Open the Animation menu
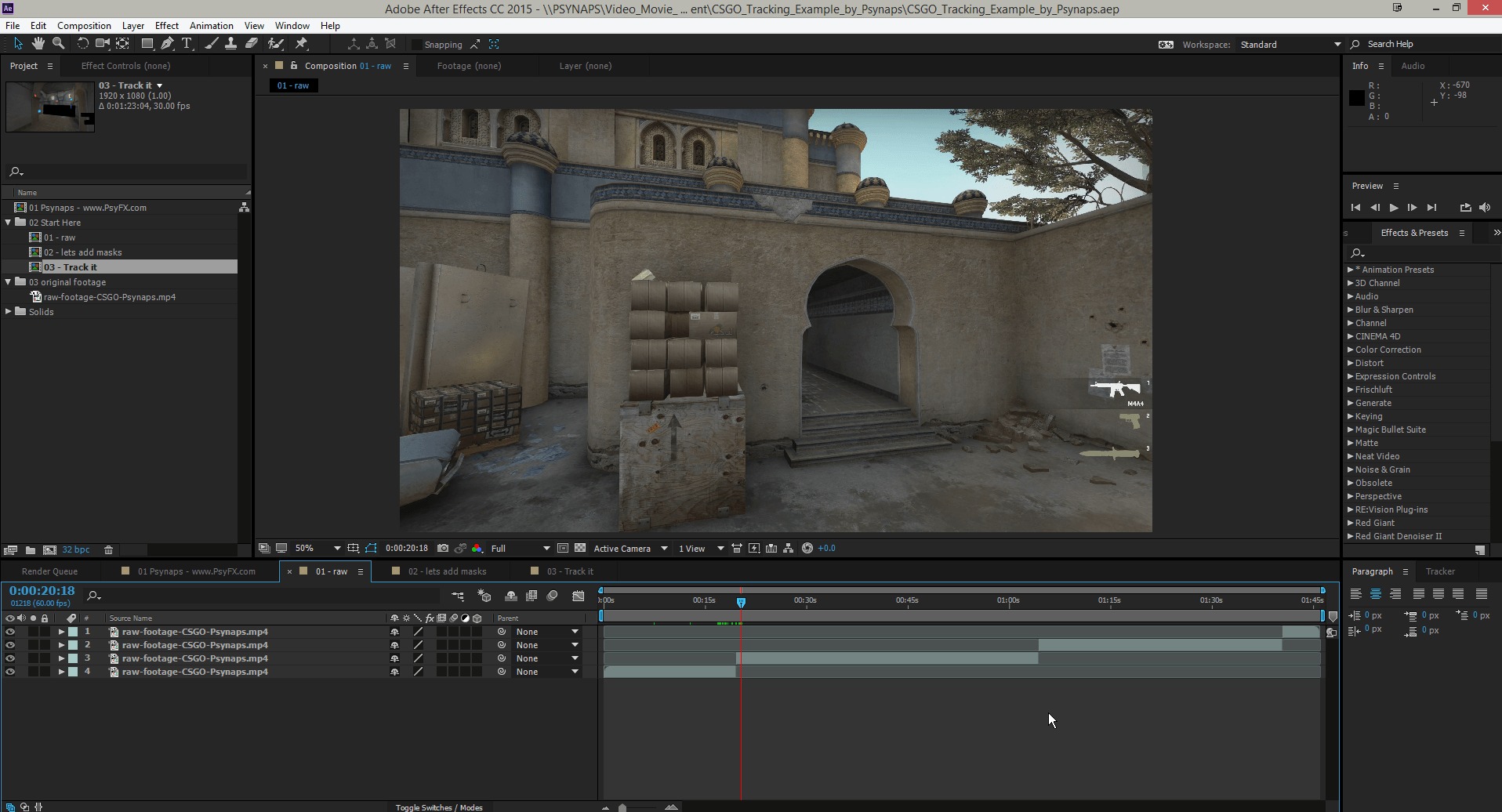Viewport: 1502px width, 812px height. pos(211,26)
